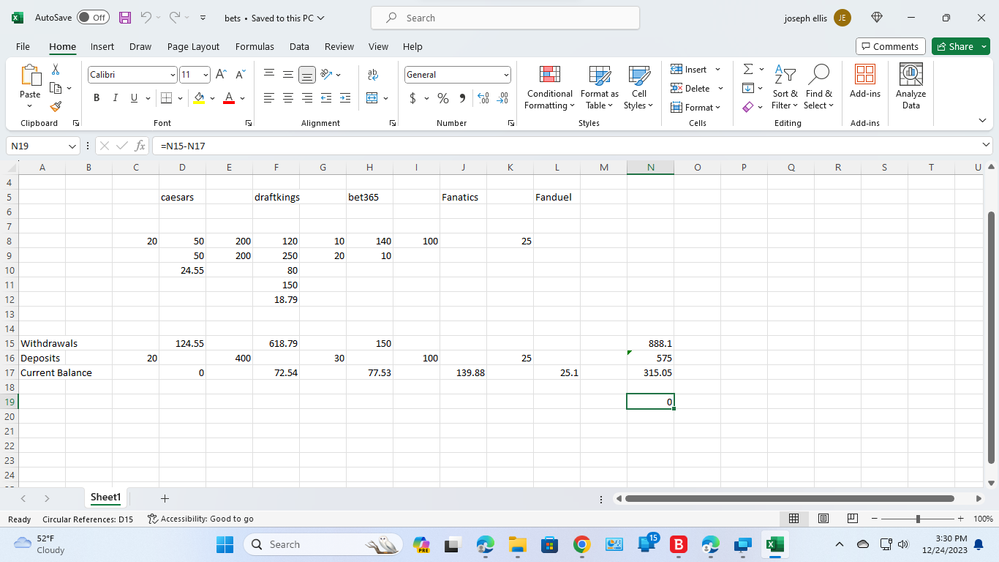This screenshot has width=999, height=562.
Task: Open the Calibri font name dropdown
Action: [x=172, y=75]
